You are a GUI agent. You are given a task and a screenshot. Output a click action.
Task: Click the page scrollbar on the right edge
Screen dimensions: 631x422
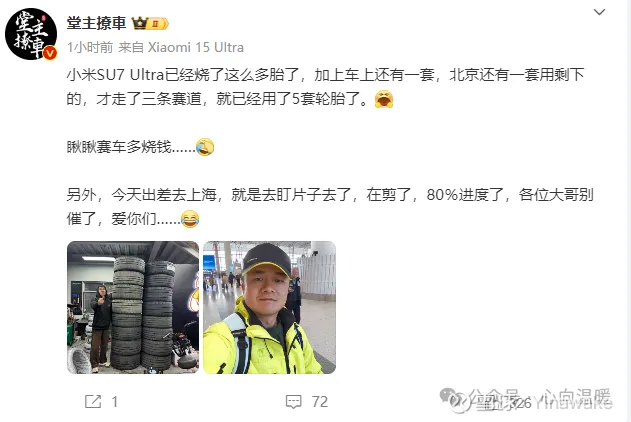[629, 211]
